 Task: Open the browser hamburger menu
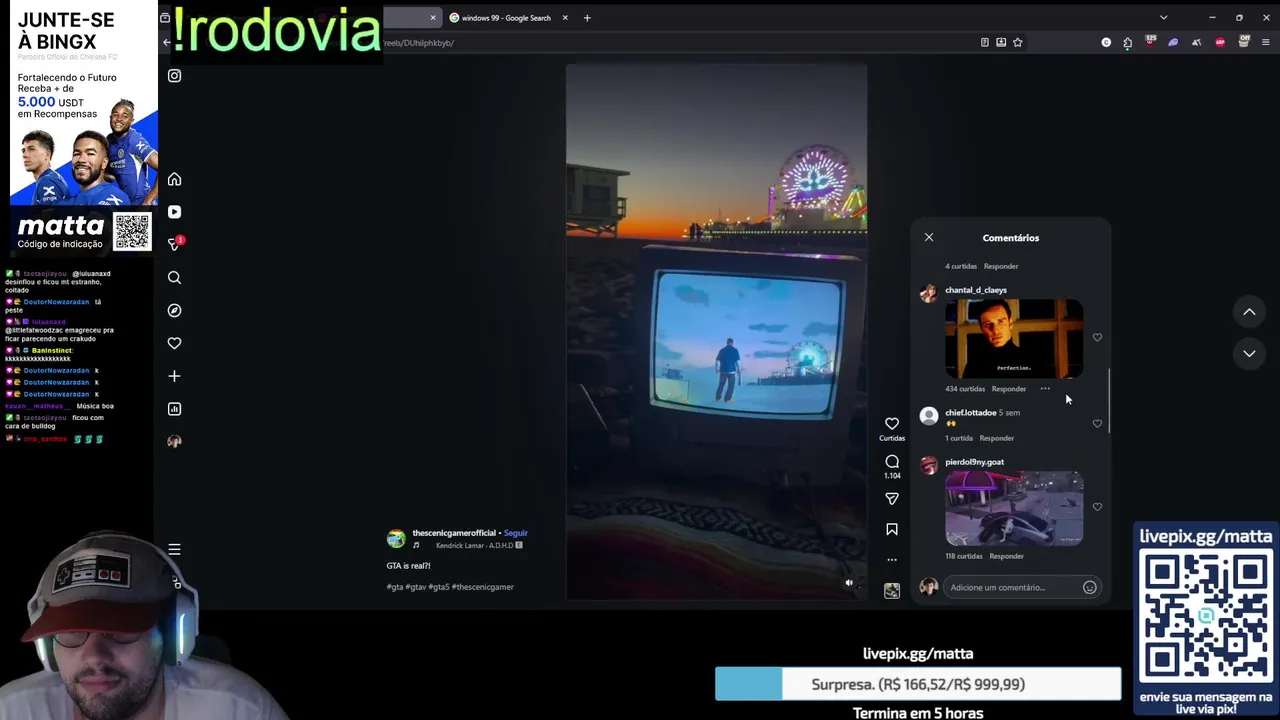tap(1265, 42)
